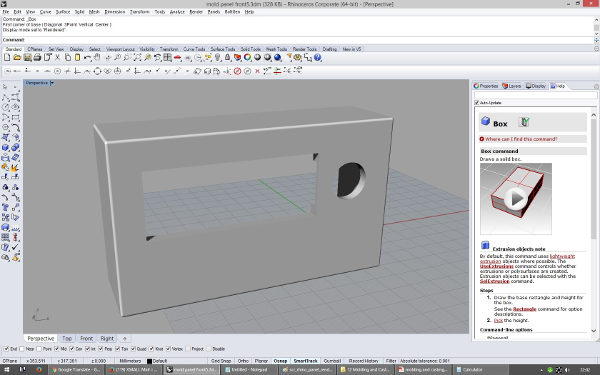The image size is (600, 375).
Task: Select the Rectangle tool in left sidebar
Action: (15, 117)
